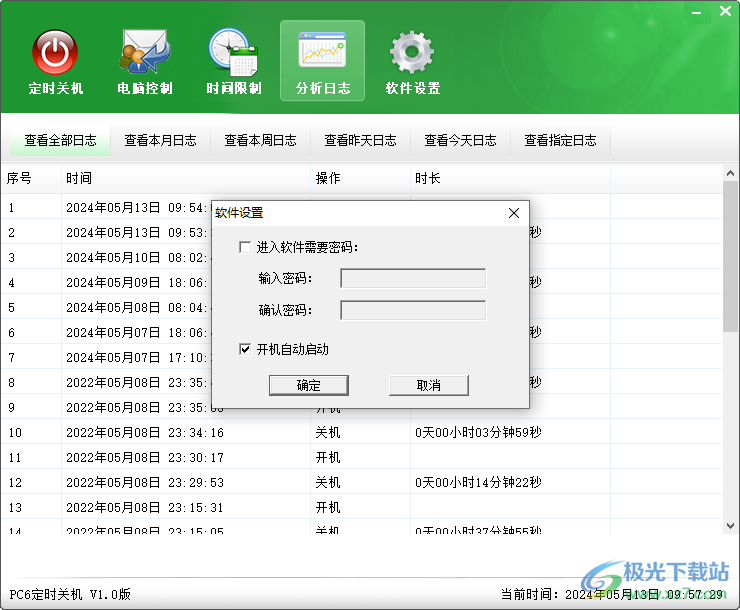Cancel dialog with 取消 button
740x610 pixels.
(x=429, y=385)
